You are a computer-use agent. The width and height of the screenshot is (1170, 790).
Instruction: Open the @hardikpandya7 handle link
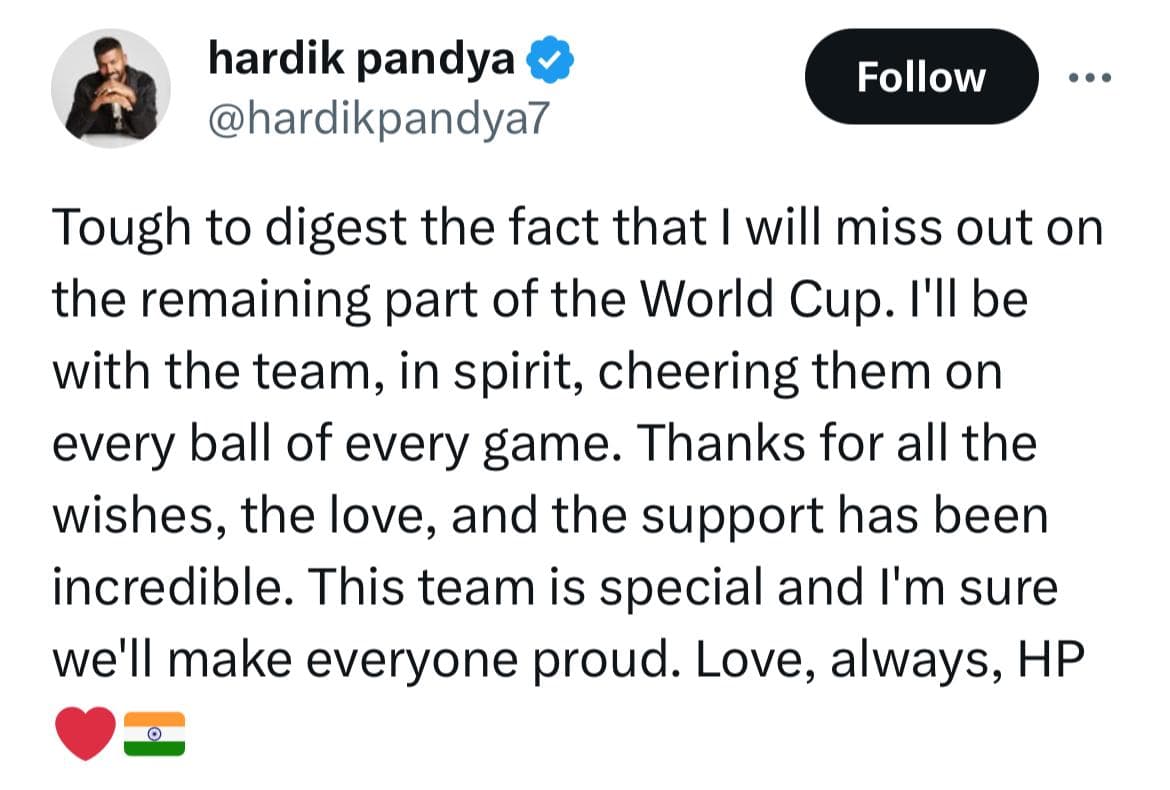(x=378, y=118)
